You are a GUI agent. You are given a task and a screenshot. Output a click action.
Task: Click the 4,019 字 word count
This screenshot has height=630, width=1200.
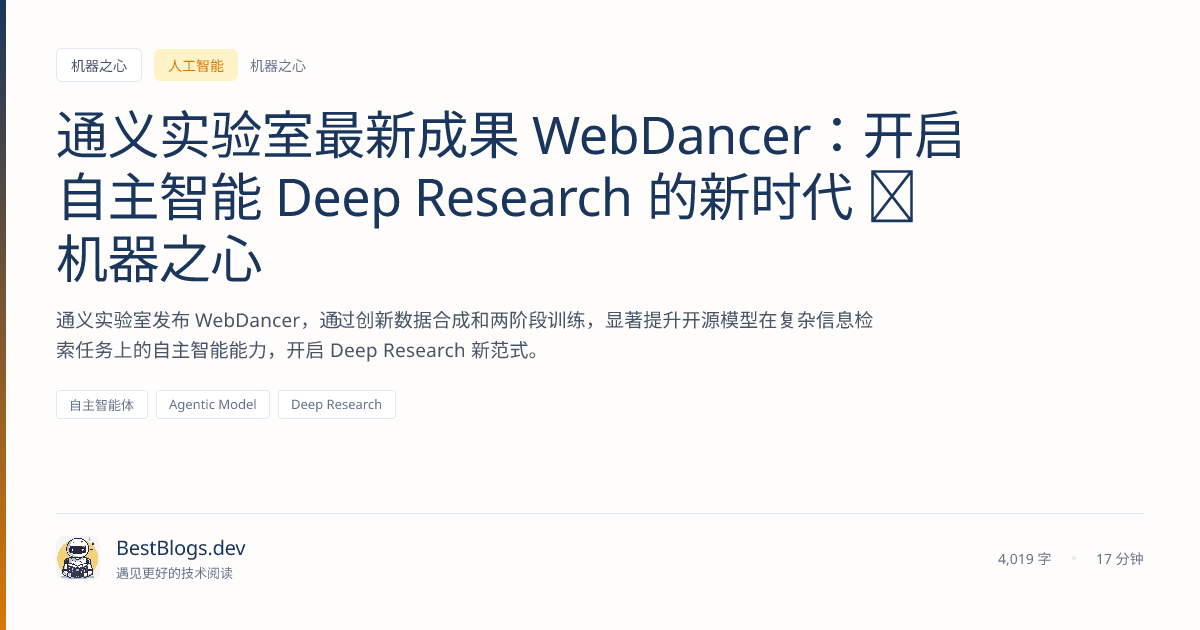click(1024, 559)
